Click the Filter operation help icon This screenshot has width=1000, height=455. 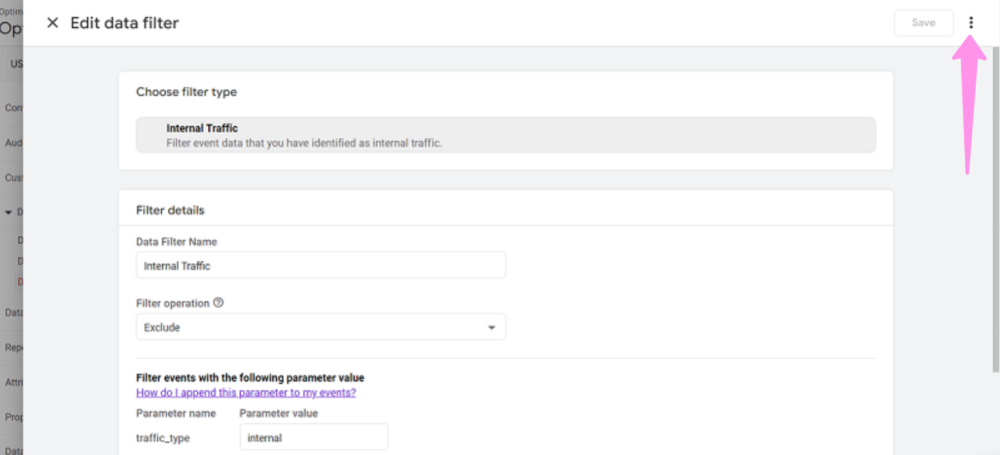point(218,302)
